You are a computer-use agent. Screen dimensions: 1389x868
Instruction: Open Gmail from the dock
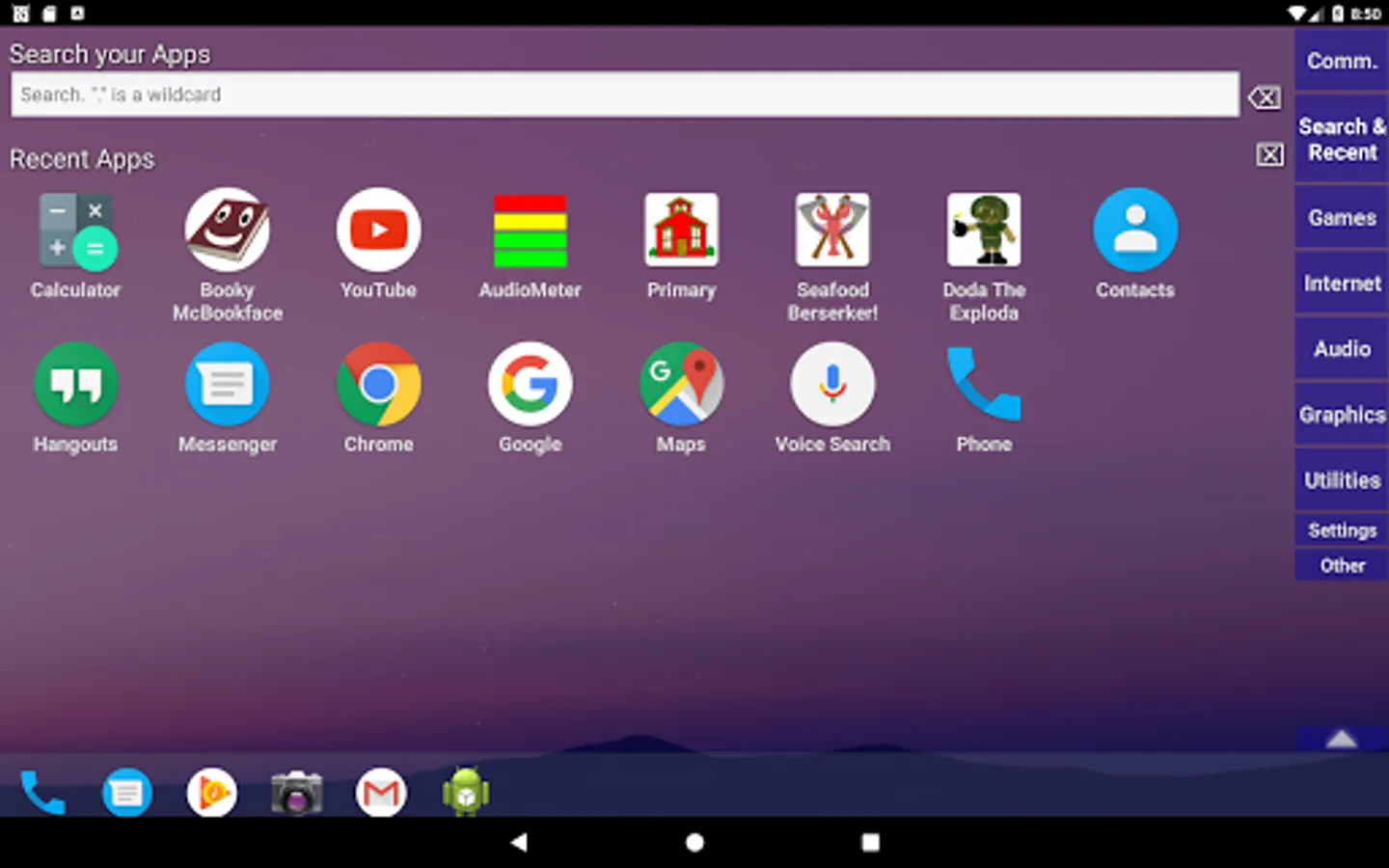point(381,793)
